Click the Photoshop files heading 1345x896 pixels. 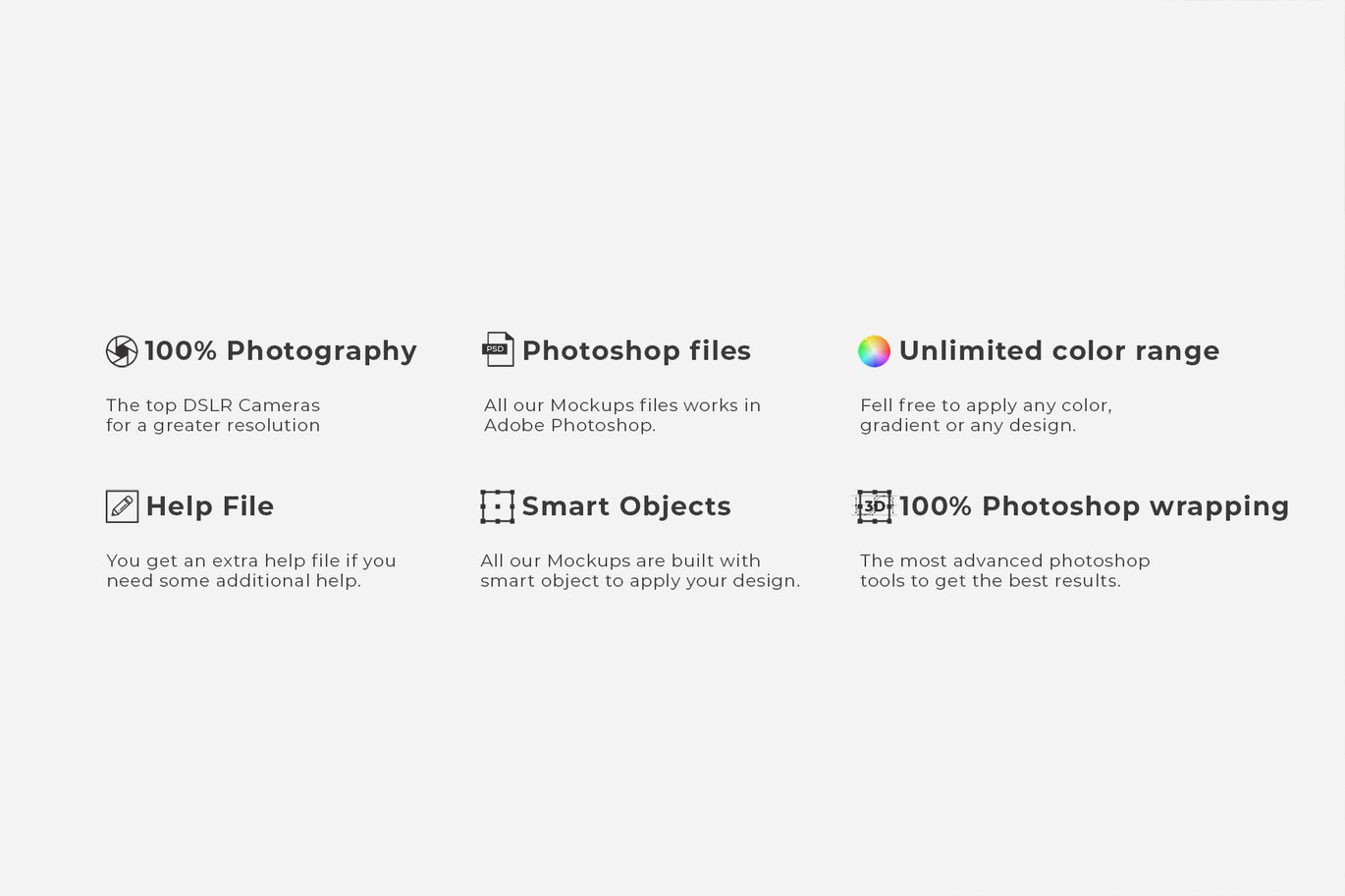click(x=636, y=351)
